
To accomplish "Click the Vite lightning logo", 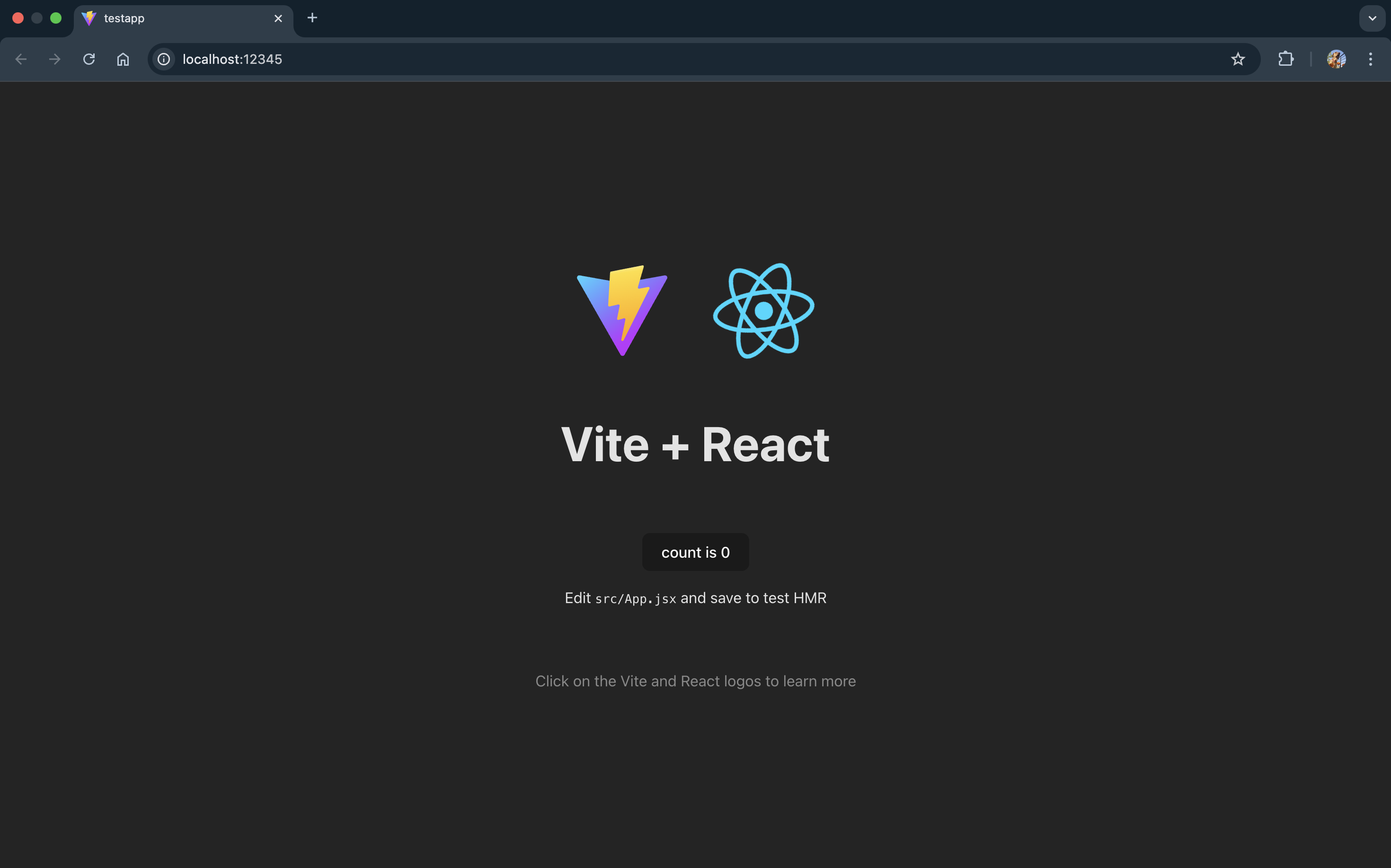I will (x=621, y=311).
